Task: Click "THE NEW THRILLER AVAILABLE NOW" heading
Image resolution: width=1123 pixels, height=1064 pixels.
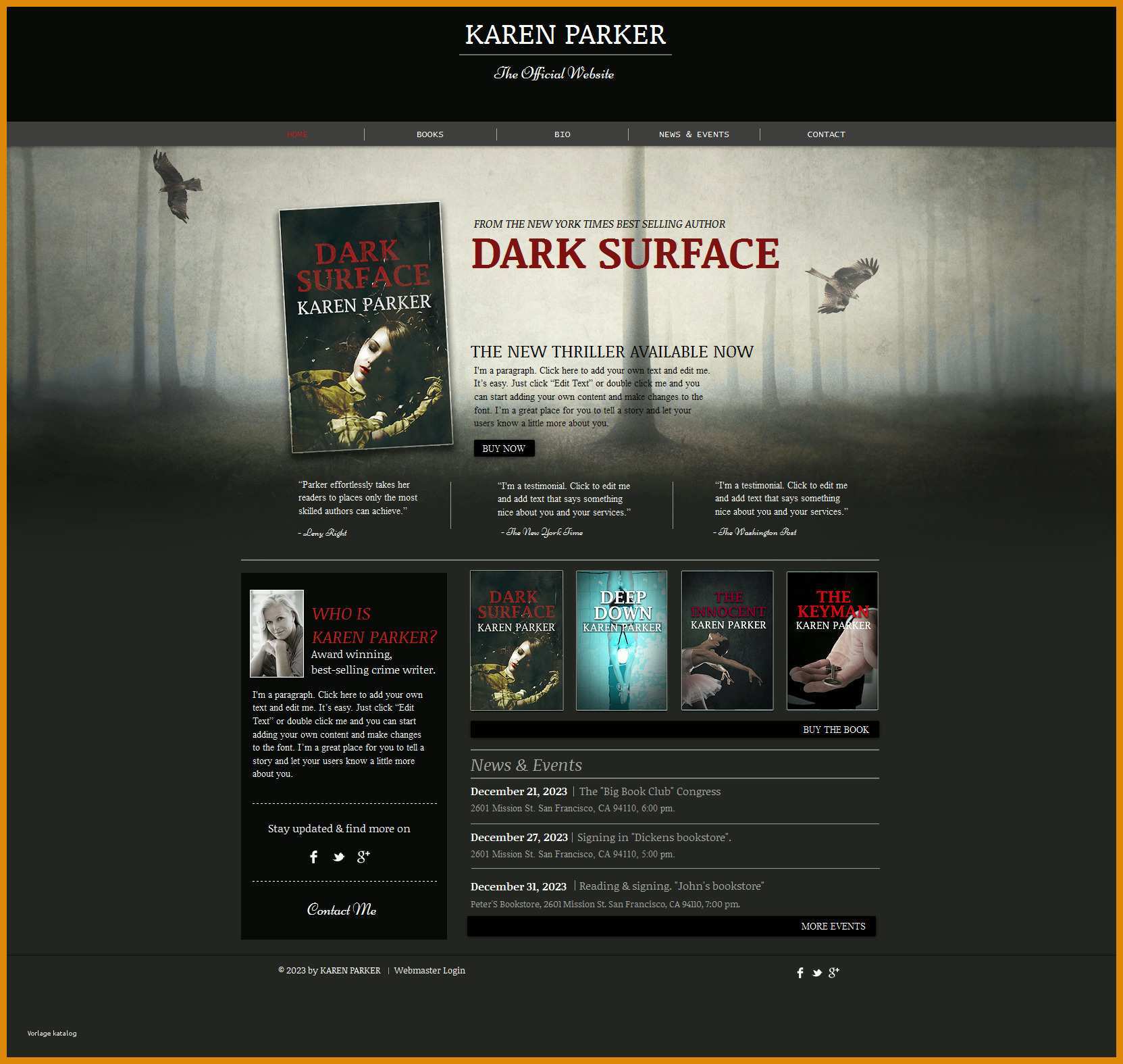Action: pyautogui.click(x=612, y=352)
